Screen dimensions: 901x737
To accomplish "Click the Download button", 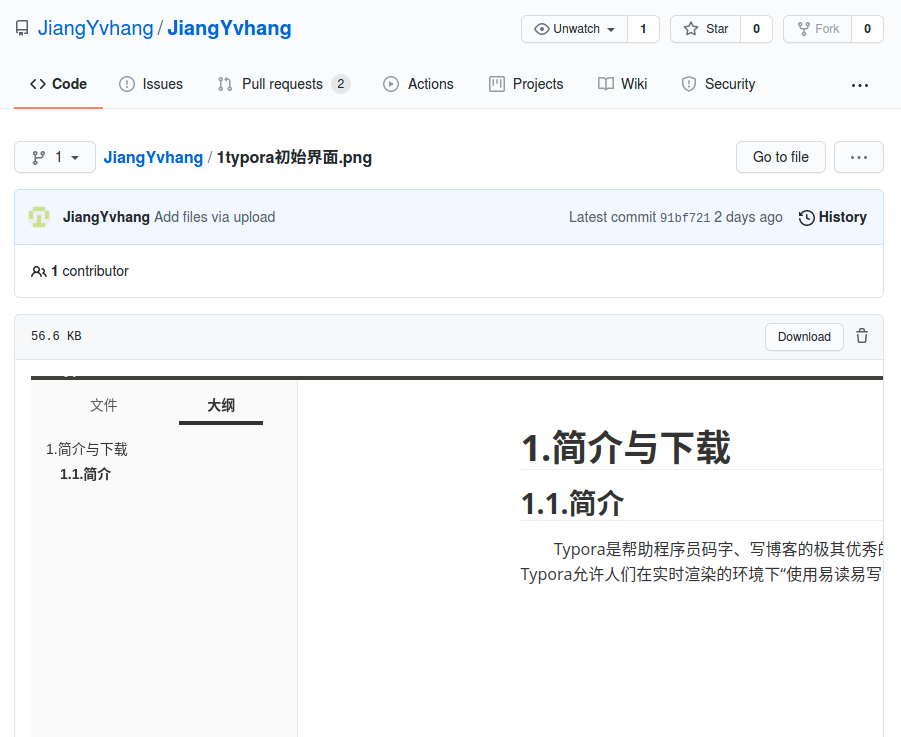I will tap(804, 336).
